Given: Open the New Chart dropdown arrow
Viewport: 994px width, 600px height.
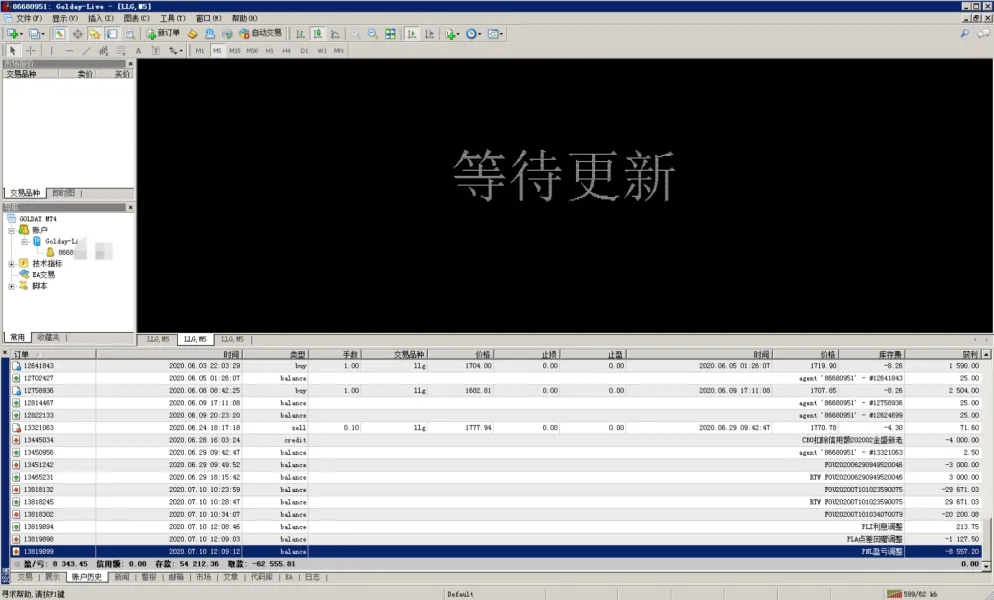Looking at the screenshot, I should 22,34.
